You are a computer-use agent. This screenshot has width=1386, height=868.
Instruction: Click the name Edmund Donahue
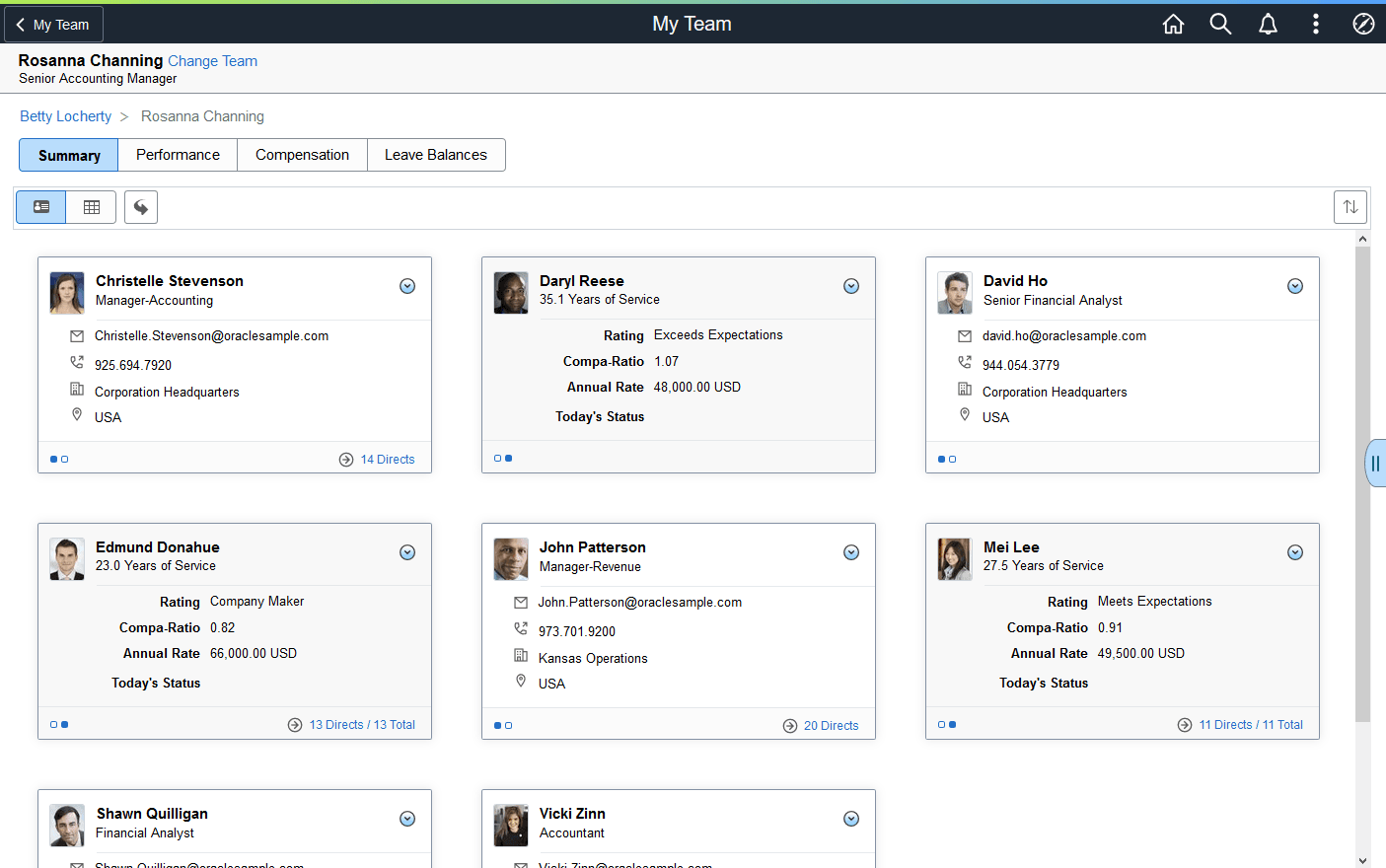tap(158, 547)
